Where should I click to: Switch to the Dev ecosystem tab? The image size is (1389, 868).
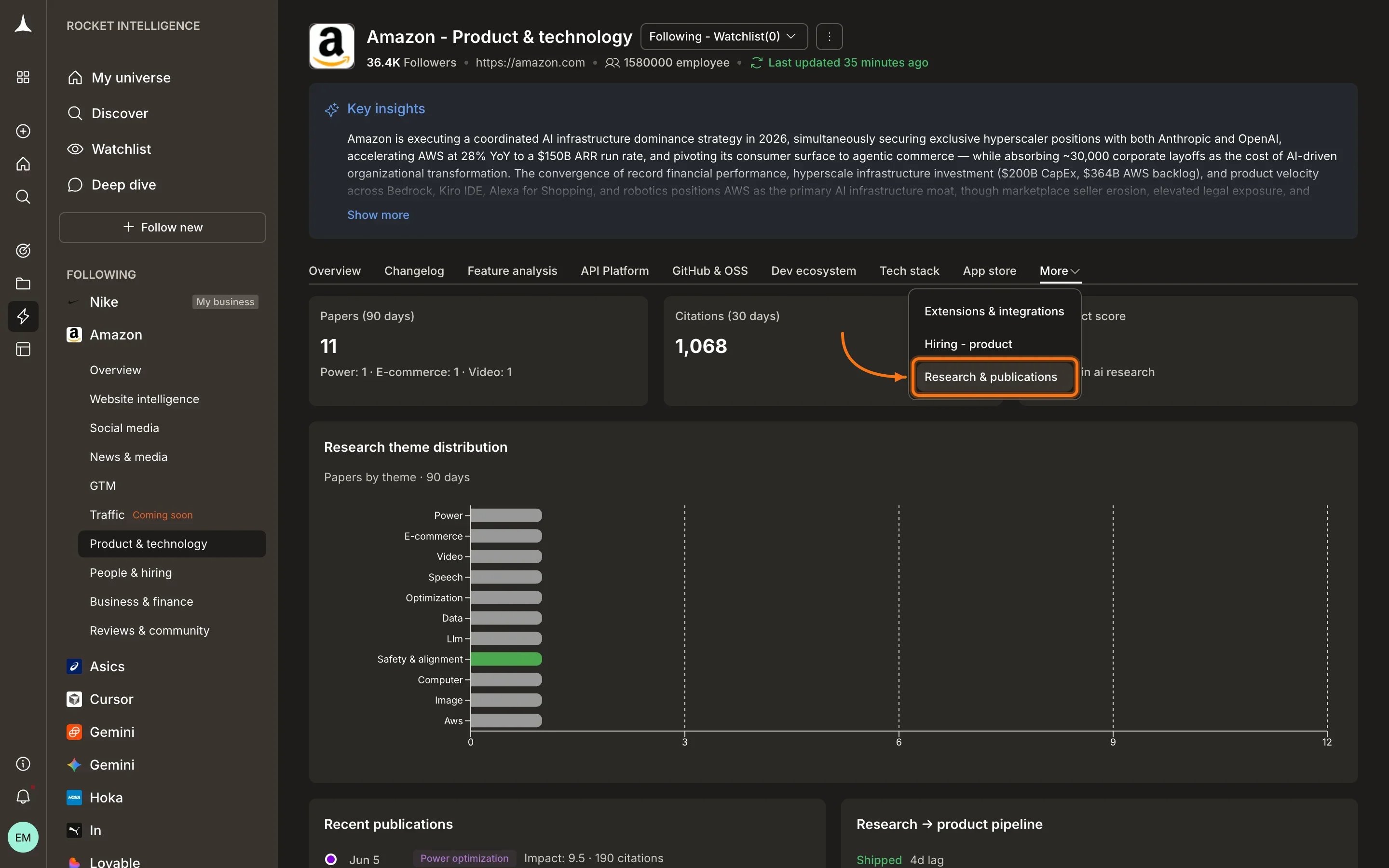813,271
